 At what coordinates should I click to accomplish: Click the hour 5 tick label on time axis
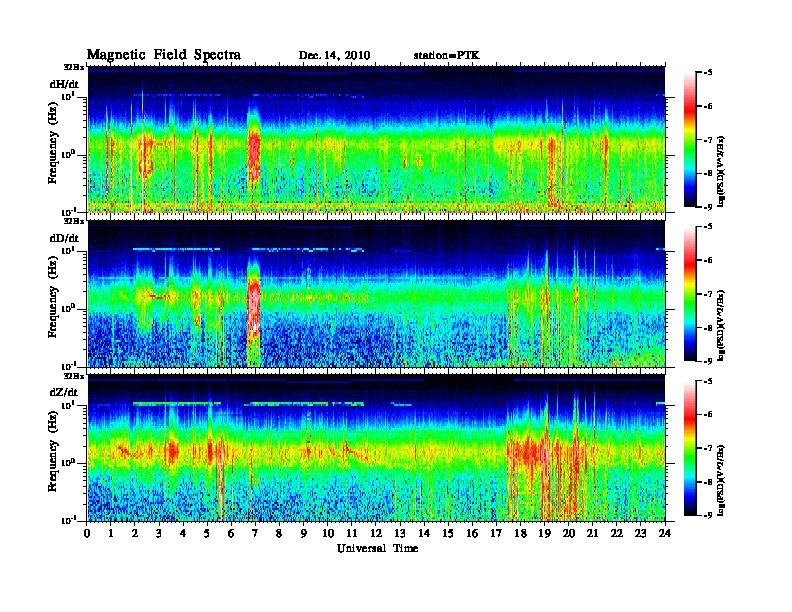(x=208, y=534)
